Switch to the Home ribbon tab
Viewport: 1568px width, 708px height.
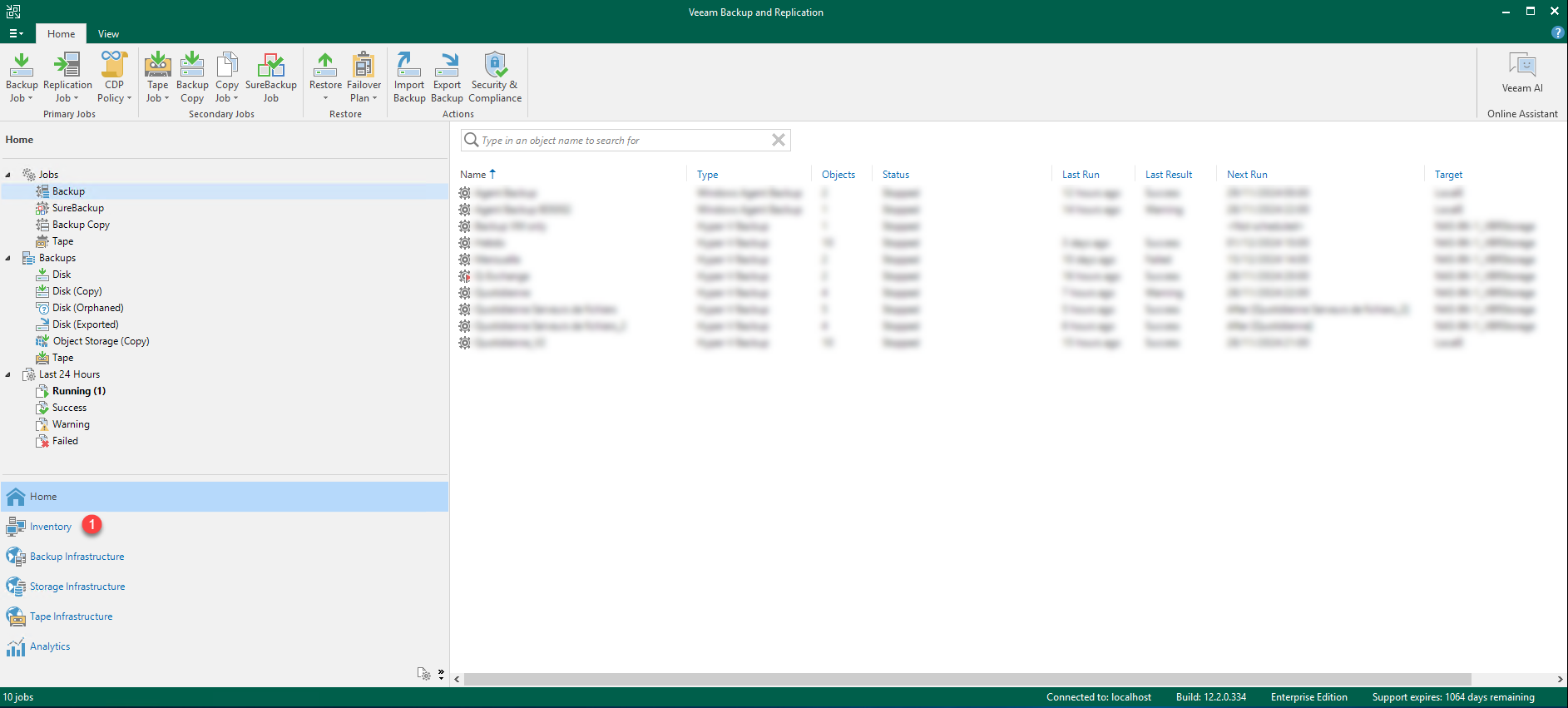coord(61,34)
